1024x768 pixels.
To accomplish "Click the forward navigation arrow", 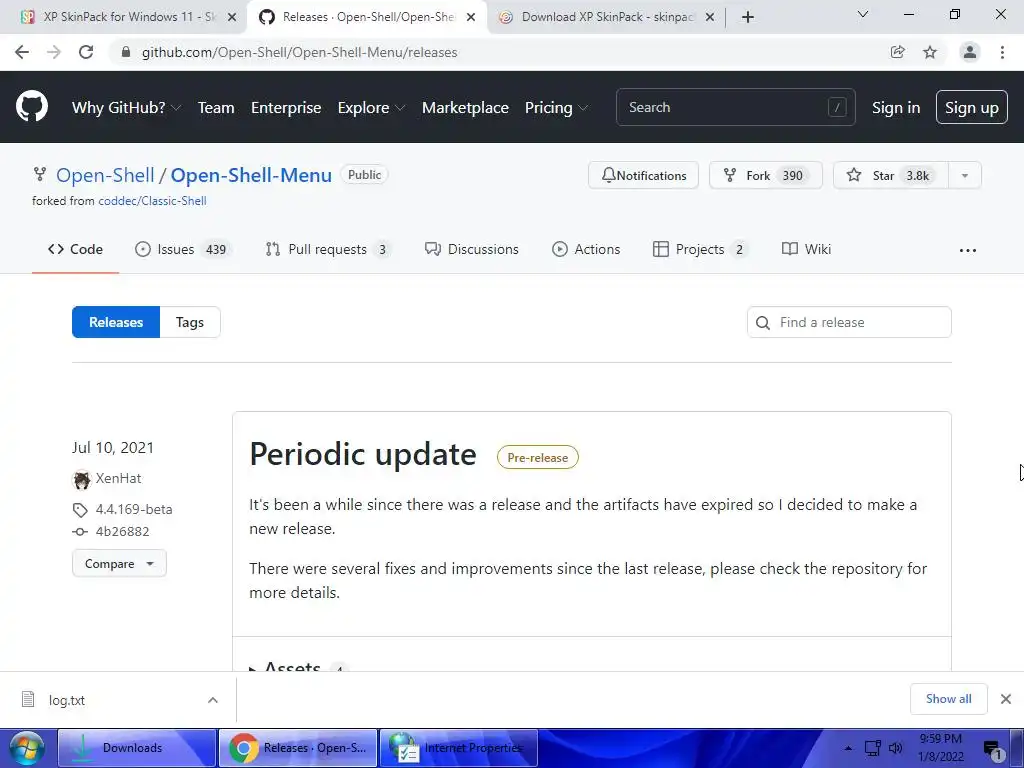I will [x=54, y=52].
